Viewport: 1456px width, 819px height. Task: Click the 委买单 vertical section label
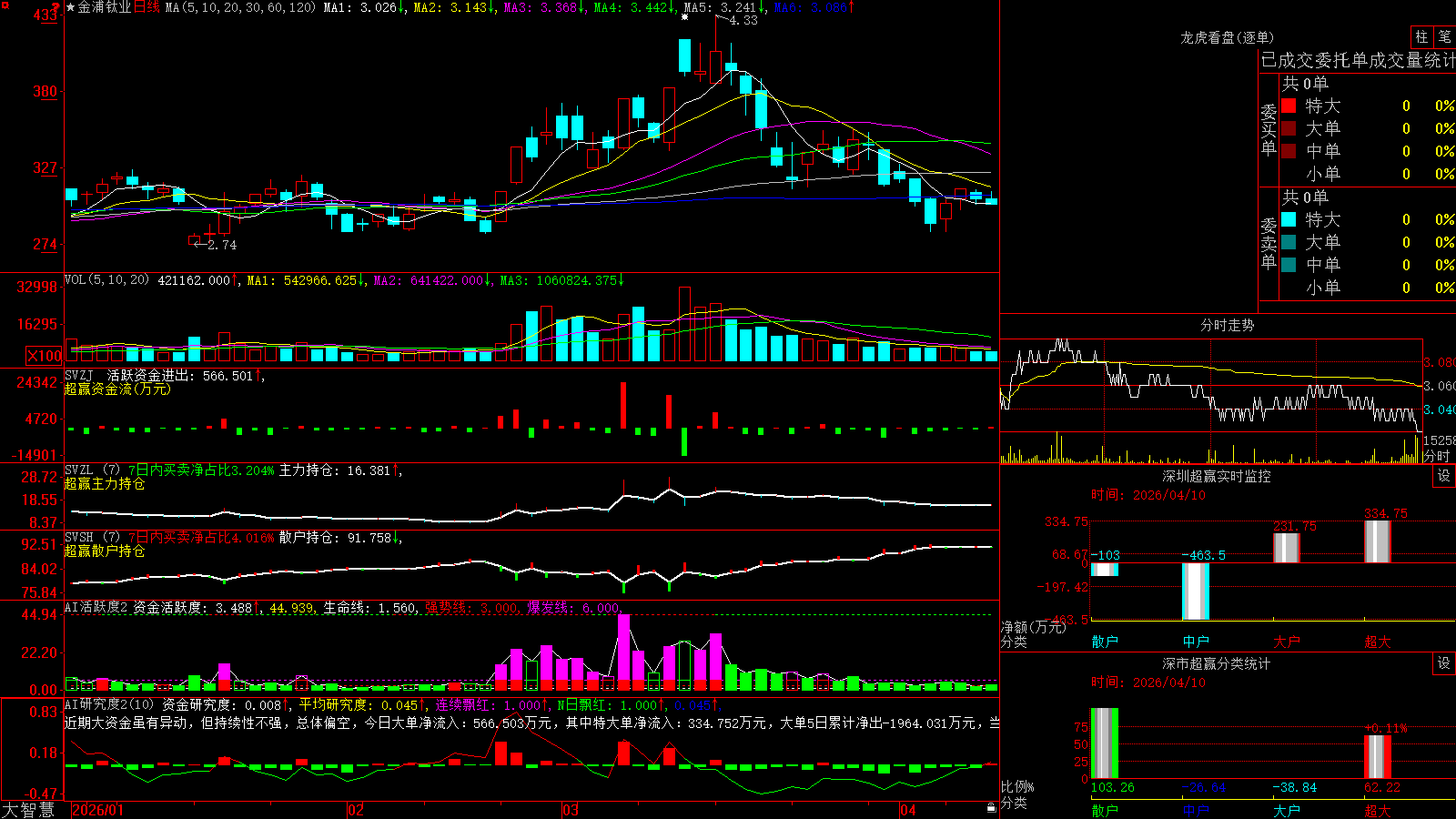(1269, 128)
